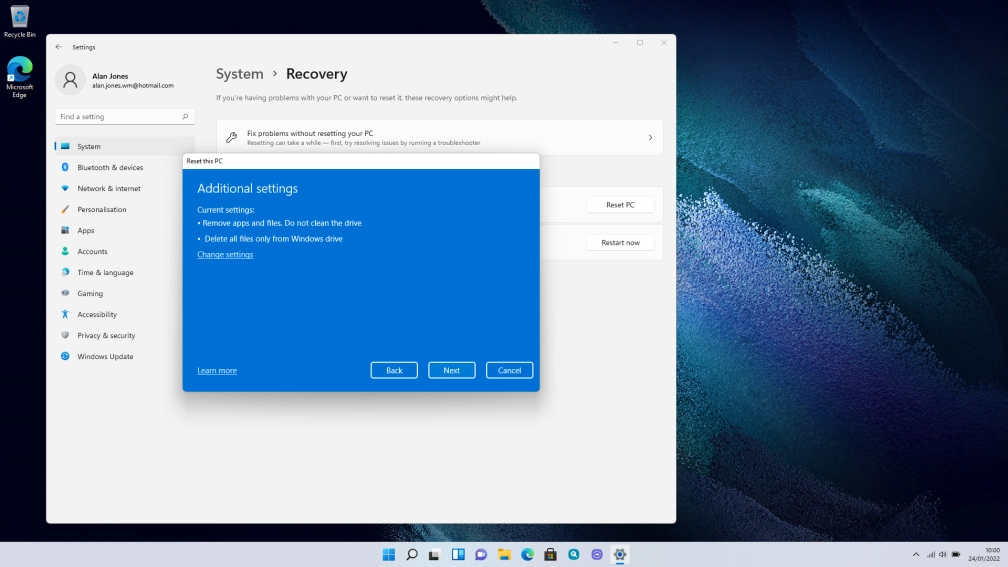This screenshot has height=567, width=1008.
Task: Open the Settings gear on the taskbar
Action: pos(620,555)
